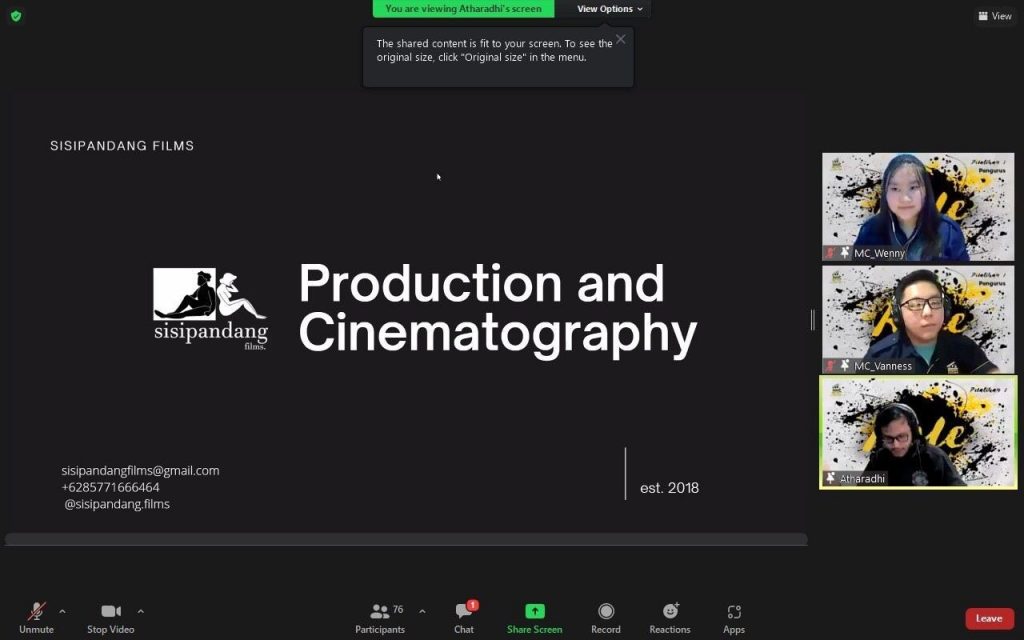1024x640 pixels.
Task: Click the pin icon on MC_Vanness's tile
Action: coord(845,365)
